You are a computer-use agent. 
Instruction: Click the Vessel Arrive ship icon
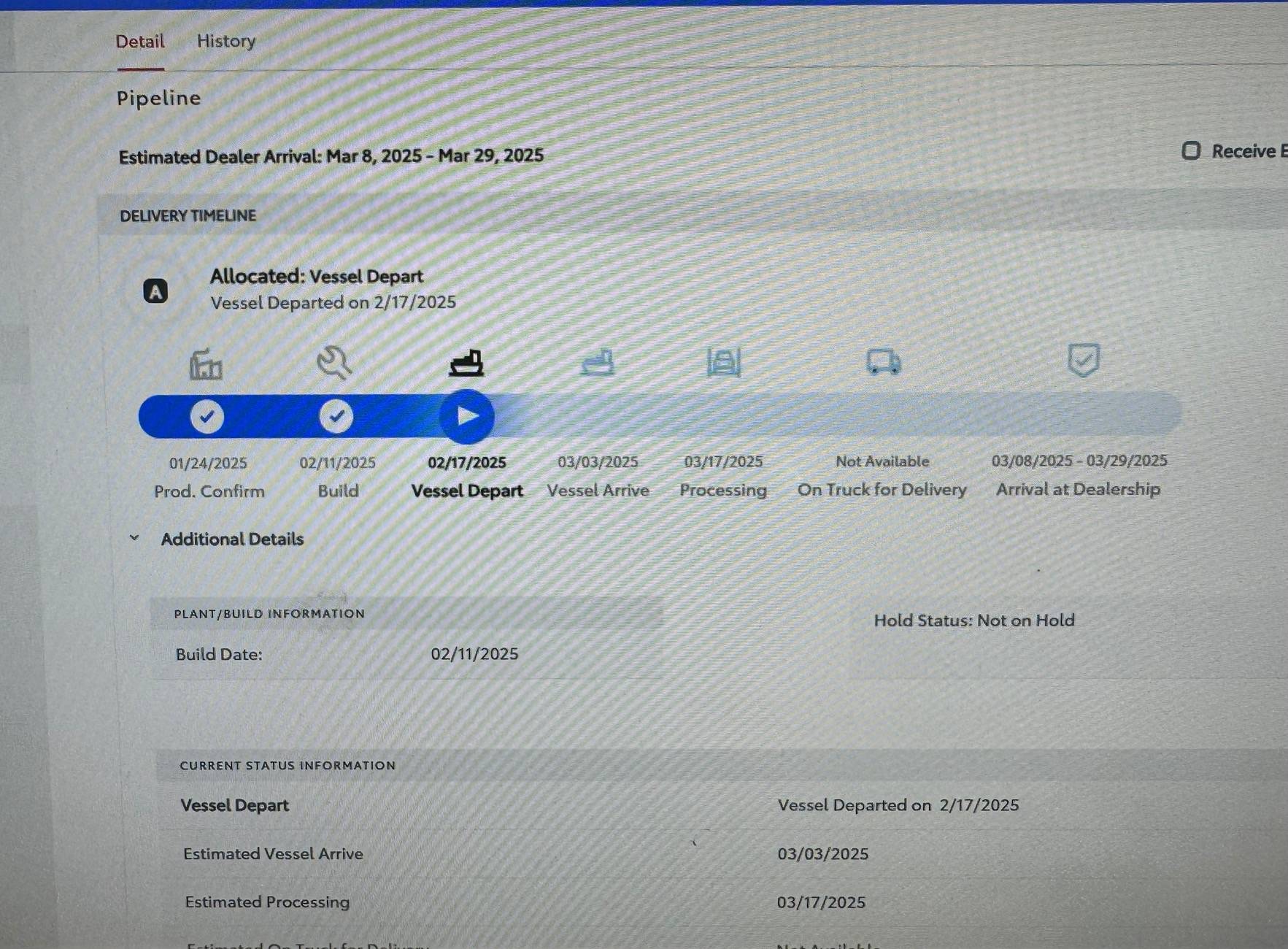point(598,362)
